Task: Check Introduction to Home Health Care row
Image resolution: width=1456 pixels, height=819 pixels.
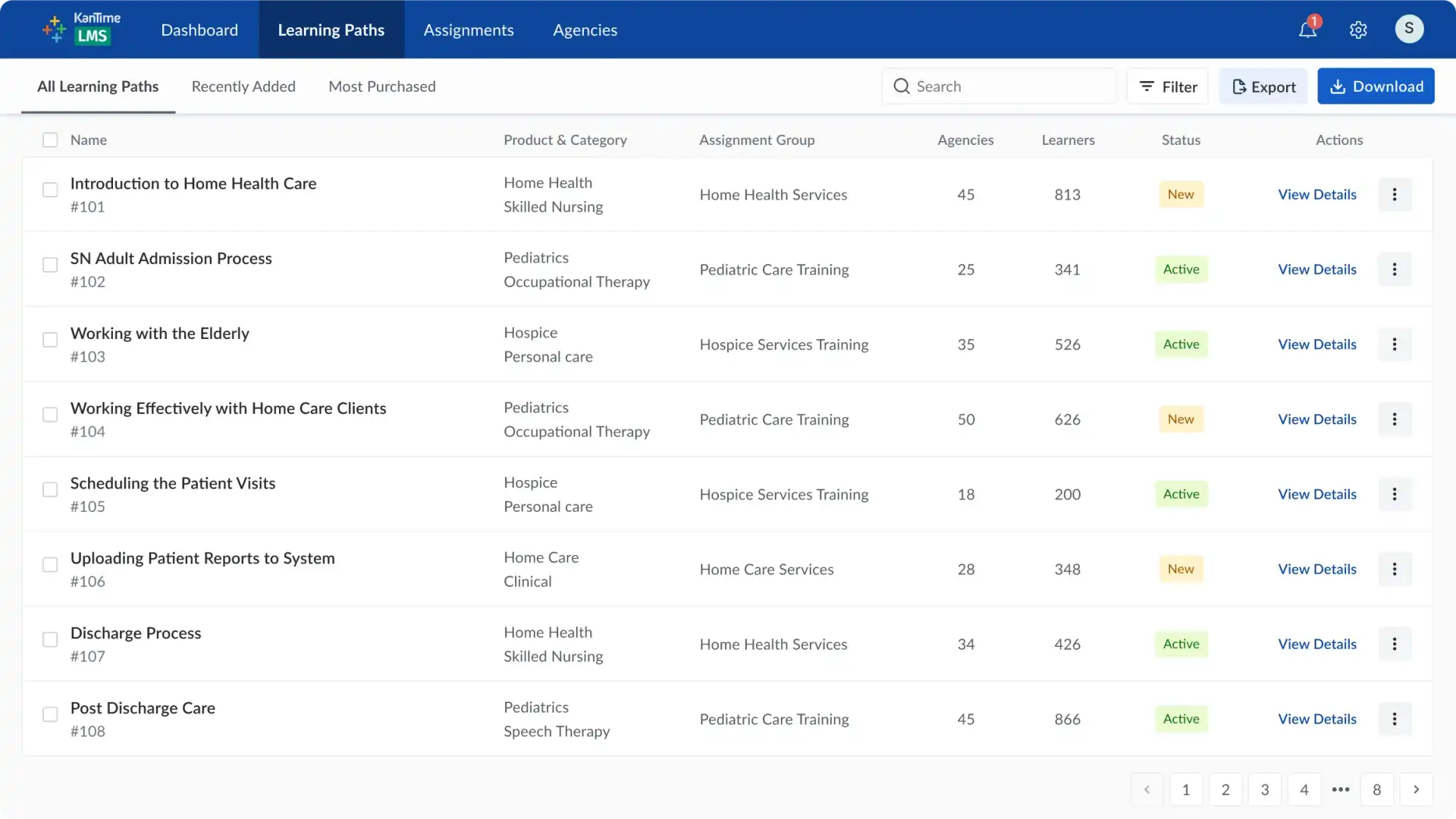Action: click(50, 190)
